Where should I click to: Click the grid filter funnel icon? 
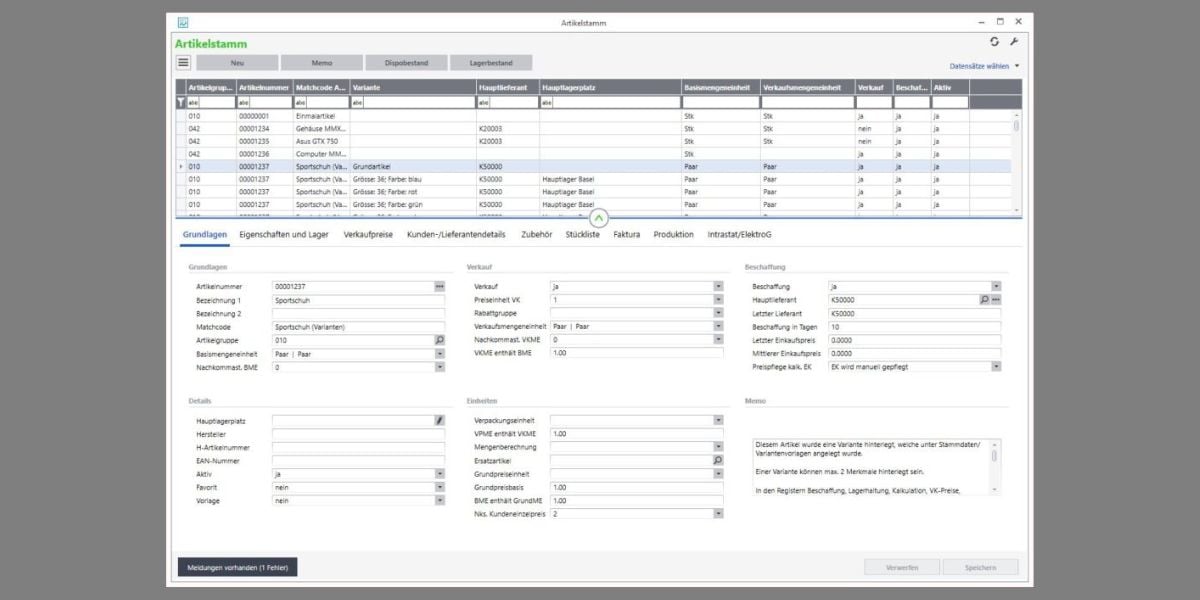pos(181,102)
